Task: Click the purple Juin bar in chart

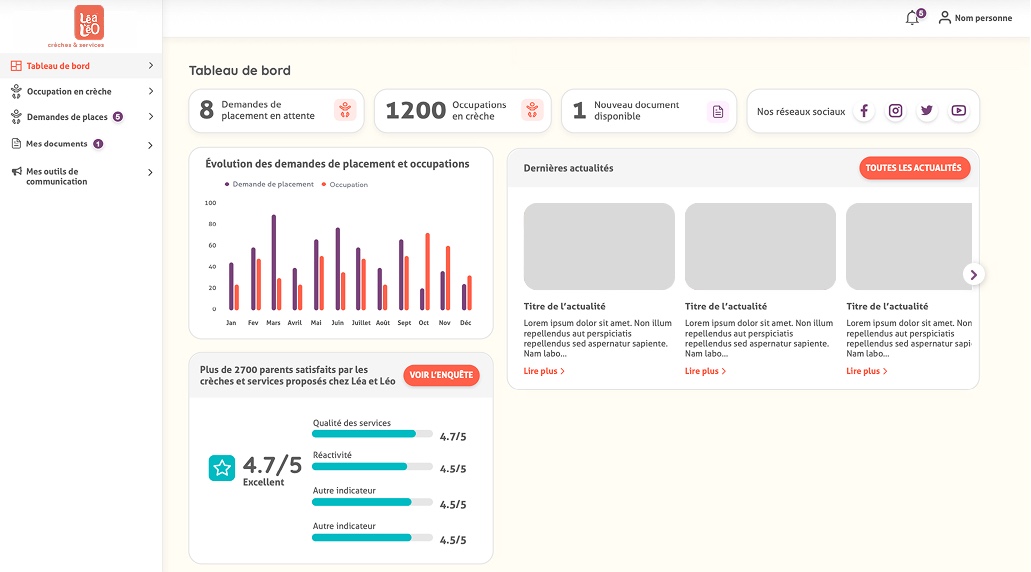Action: click(338, 269)
